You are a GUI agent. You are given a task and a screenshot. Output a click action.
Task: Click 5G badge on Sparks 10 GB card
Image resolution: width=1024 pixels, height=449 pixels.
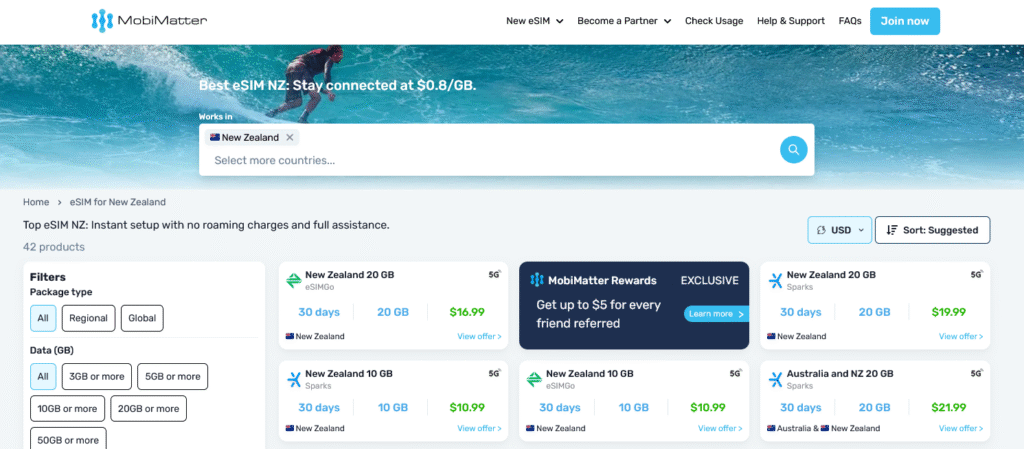(494, 374)
